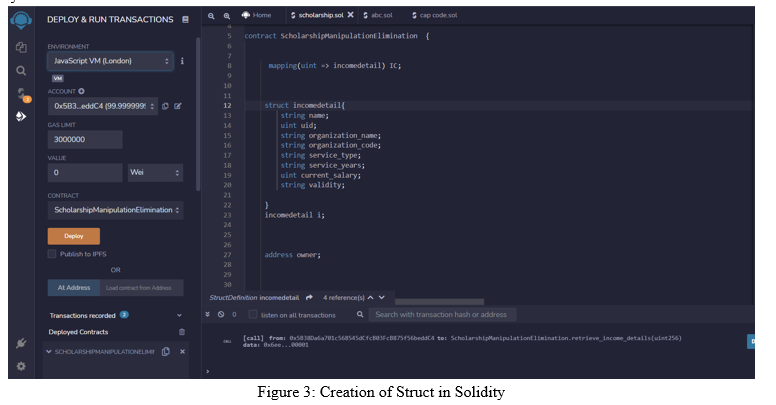Click the 'incomedetail i;' code line
Viewport: 776px width, 405px height.
pyautogui.click(x=294, y=215)
